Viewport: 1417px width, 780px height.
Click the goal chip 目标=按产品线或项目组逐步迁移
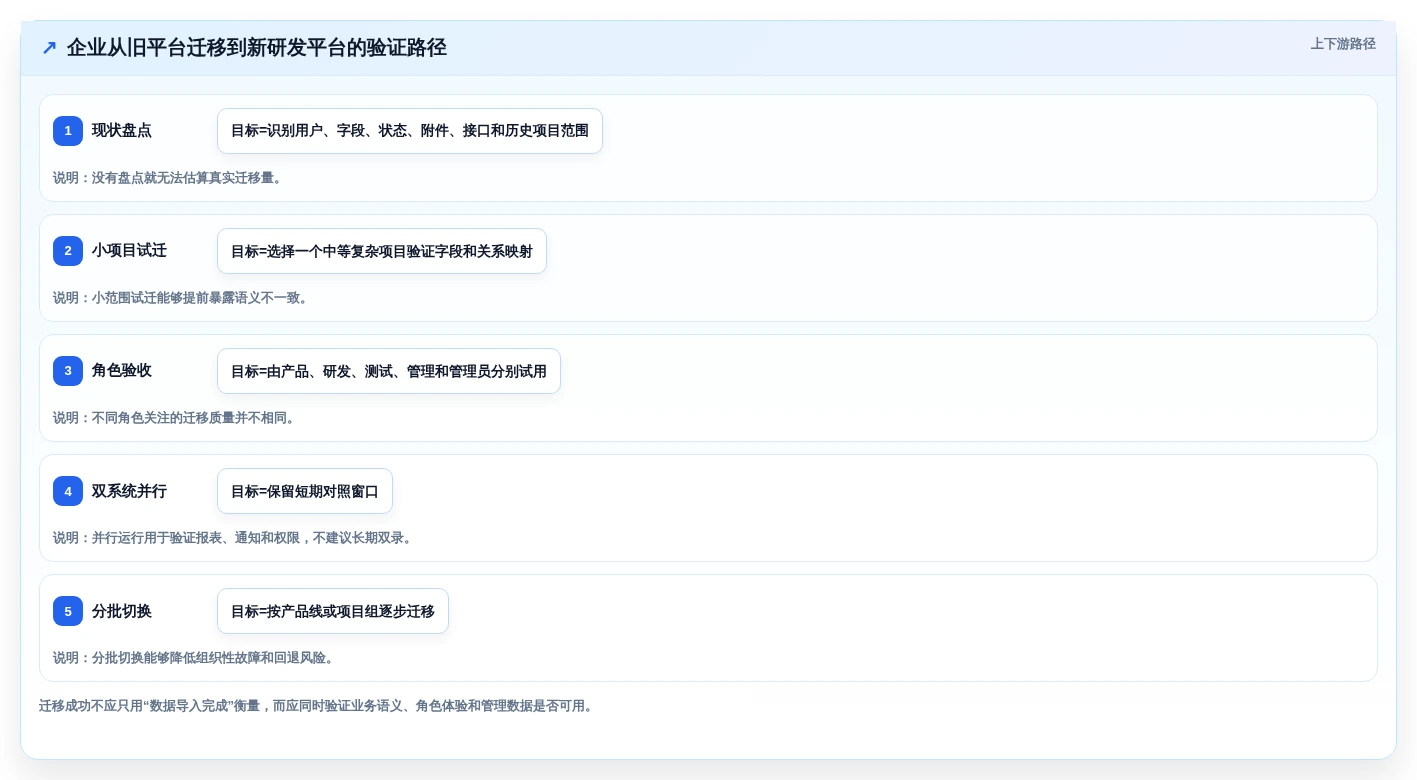click(333, 611)
